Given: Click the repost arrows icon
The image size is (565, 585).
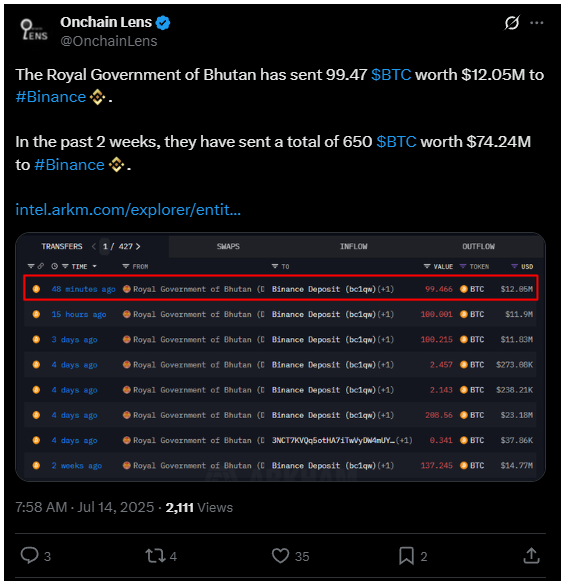Looking at the screenshot, I should [155, 556].
